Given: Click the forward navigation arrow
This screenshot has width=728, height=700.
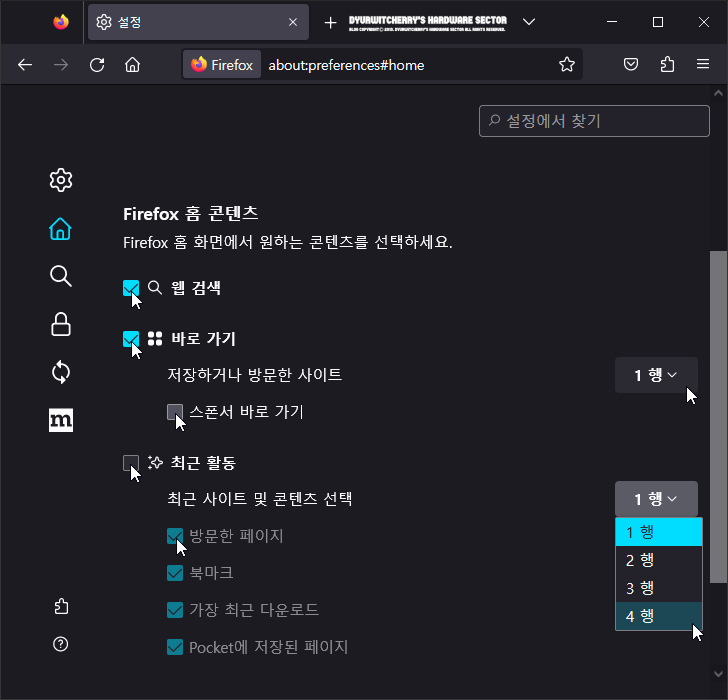Looking at the screenshot, I should (x=61, y=65).
